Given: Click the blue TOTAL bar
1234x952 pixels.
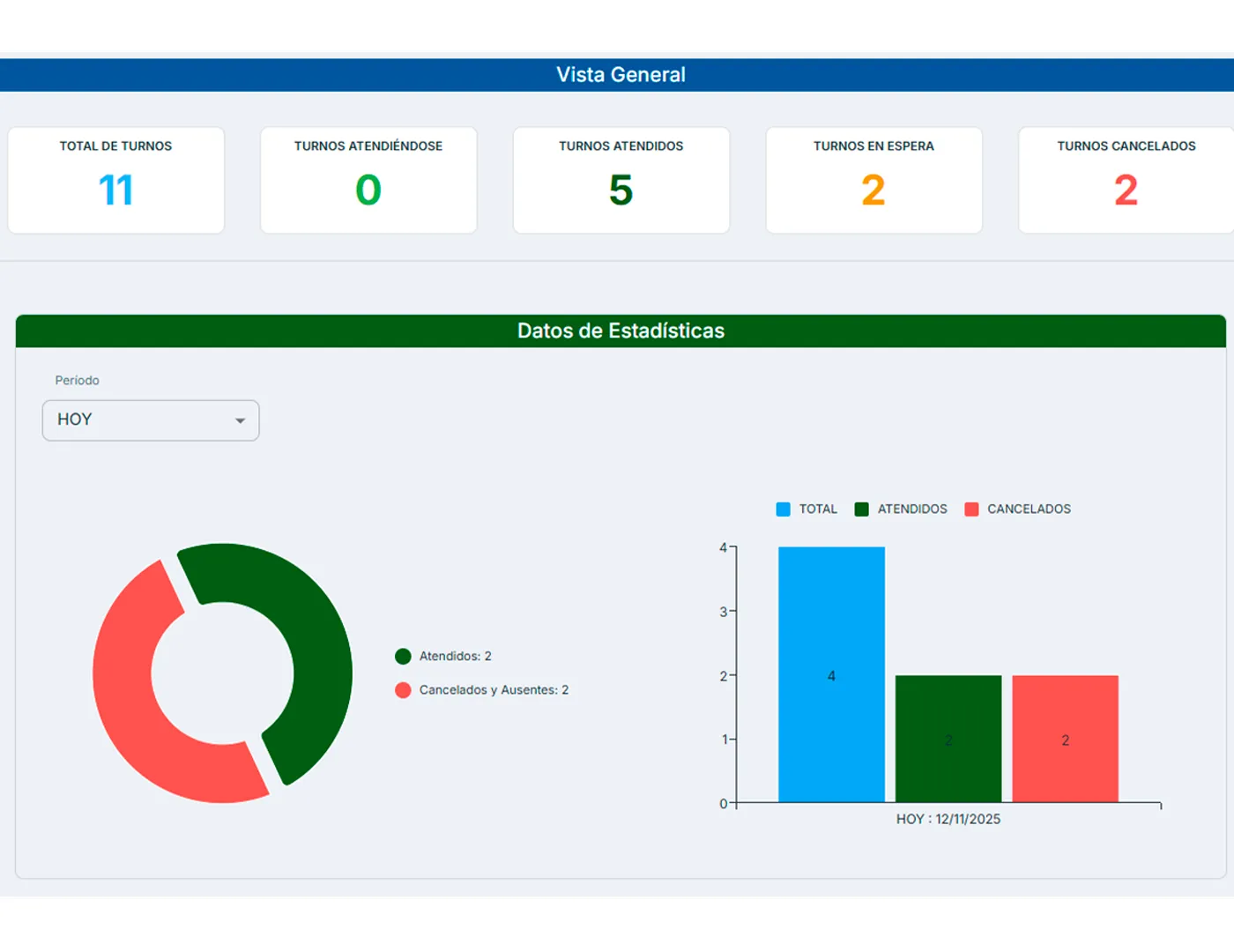Looking at the screenshot, I should click(x=831, y=674).
